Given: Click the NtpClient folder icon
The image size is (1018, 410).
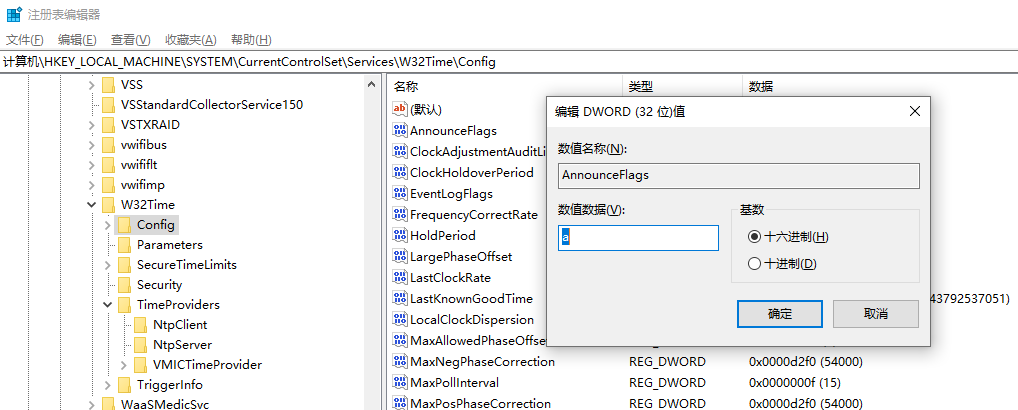Looking at the screenshot, I should tap(140, 324).
